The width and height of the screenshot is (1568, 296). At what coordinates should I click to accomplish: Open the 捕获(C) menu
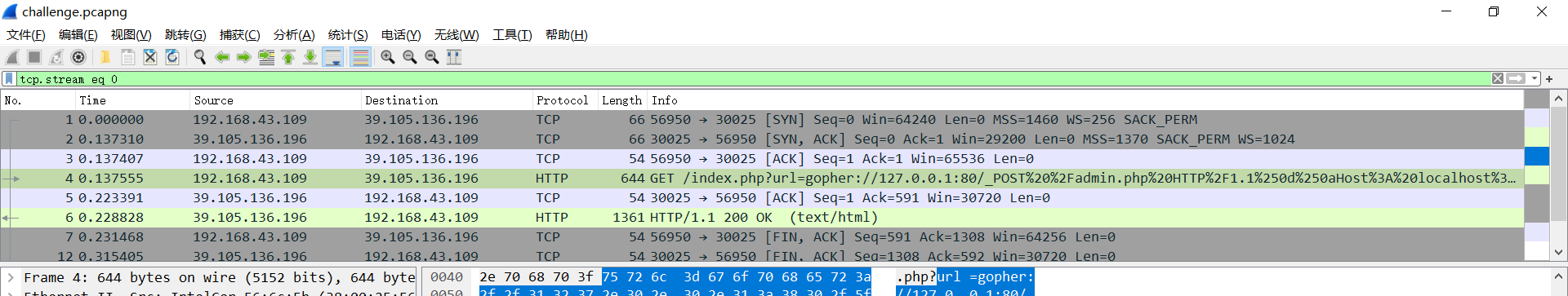tap(240, 35)
